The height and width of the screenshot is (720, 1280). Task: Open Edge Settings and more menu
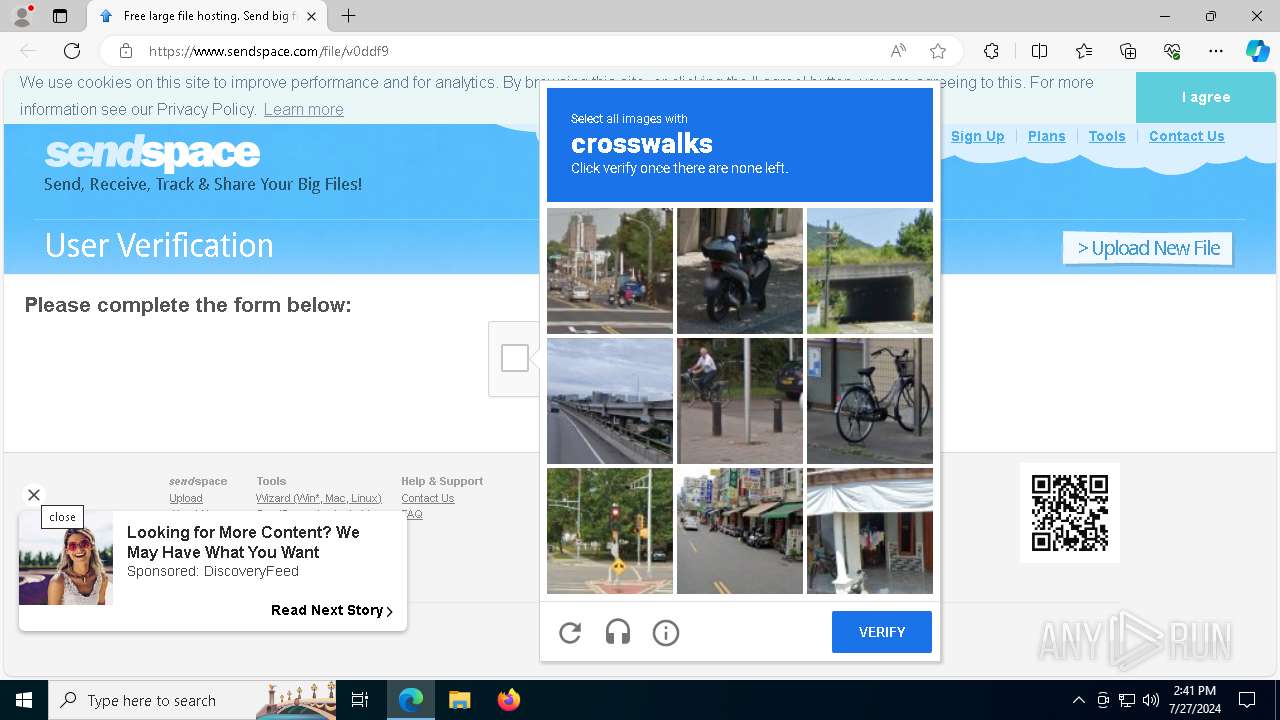coord(1216,51)
